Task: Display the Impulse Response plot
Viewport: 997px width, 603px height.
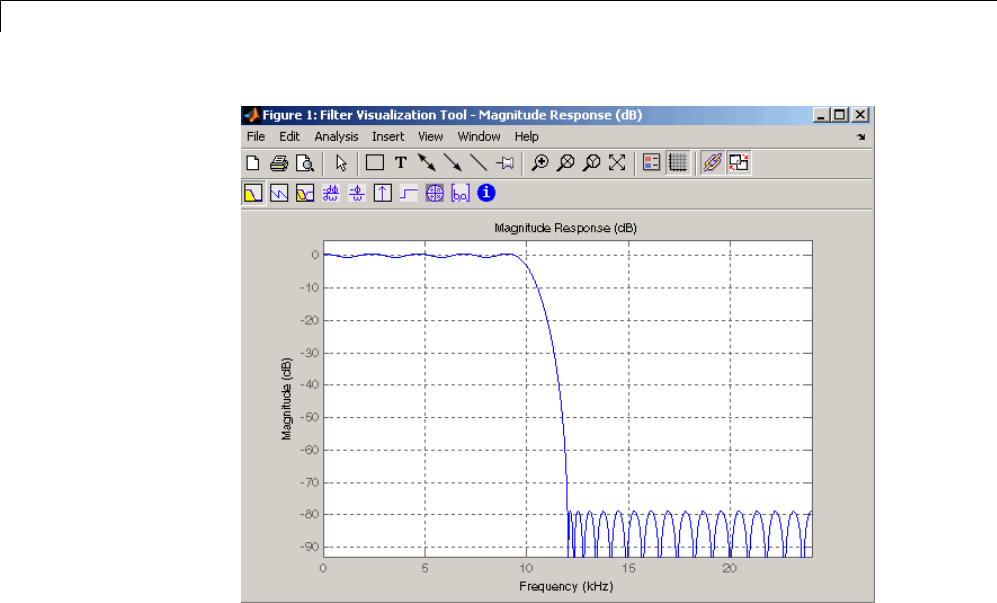Action: 383,193
